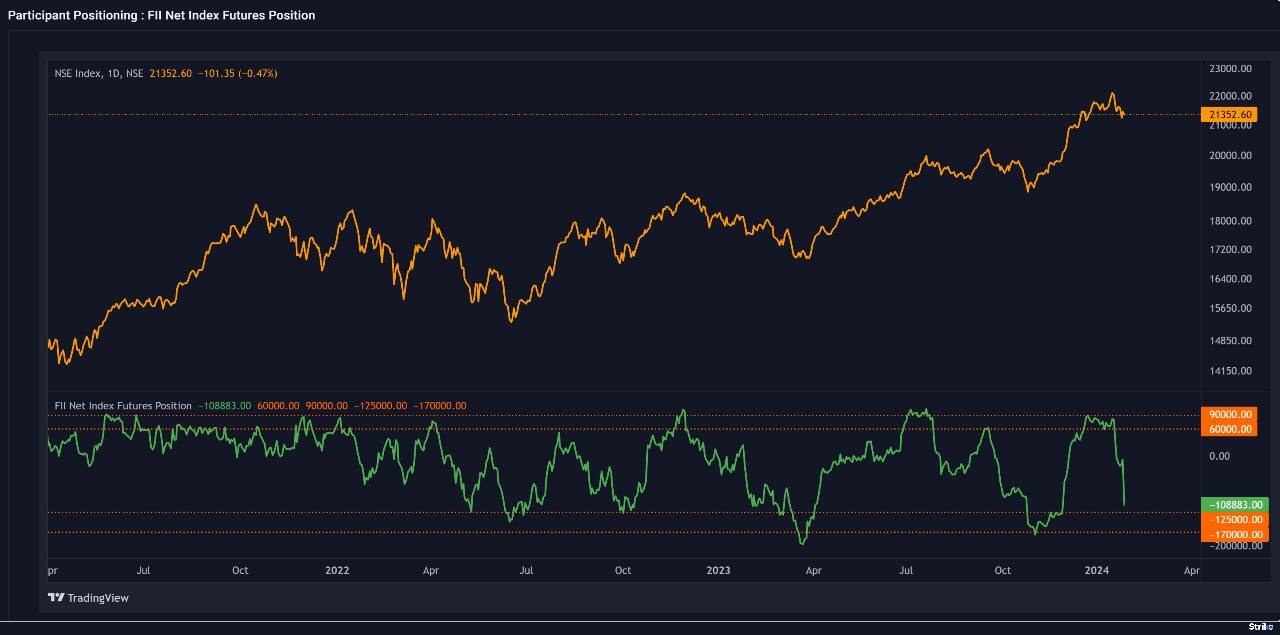
Task: Click the orange 90000.00 level tag
Action: 1232,414
